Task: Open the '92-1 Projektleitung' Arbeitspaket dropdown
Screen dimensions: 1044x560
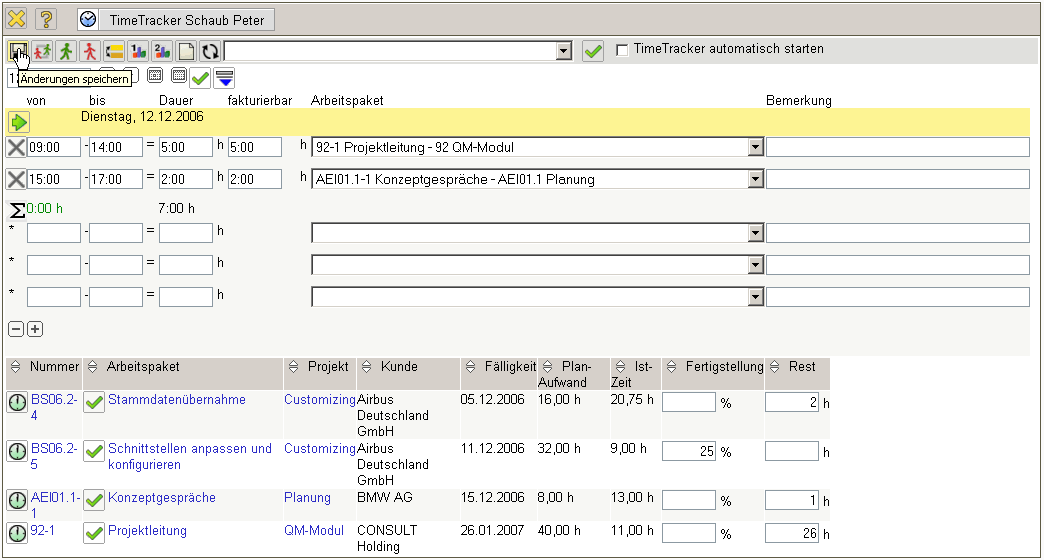Action: 755,148
